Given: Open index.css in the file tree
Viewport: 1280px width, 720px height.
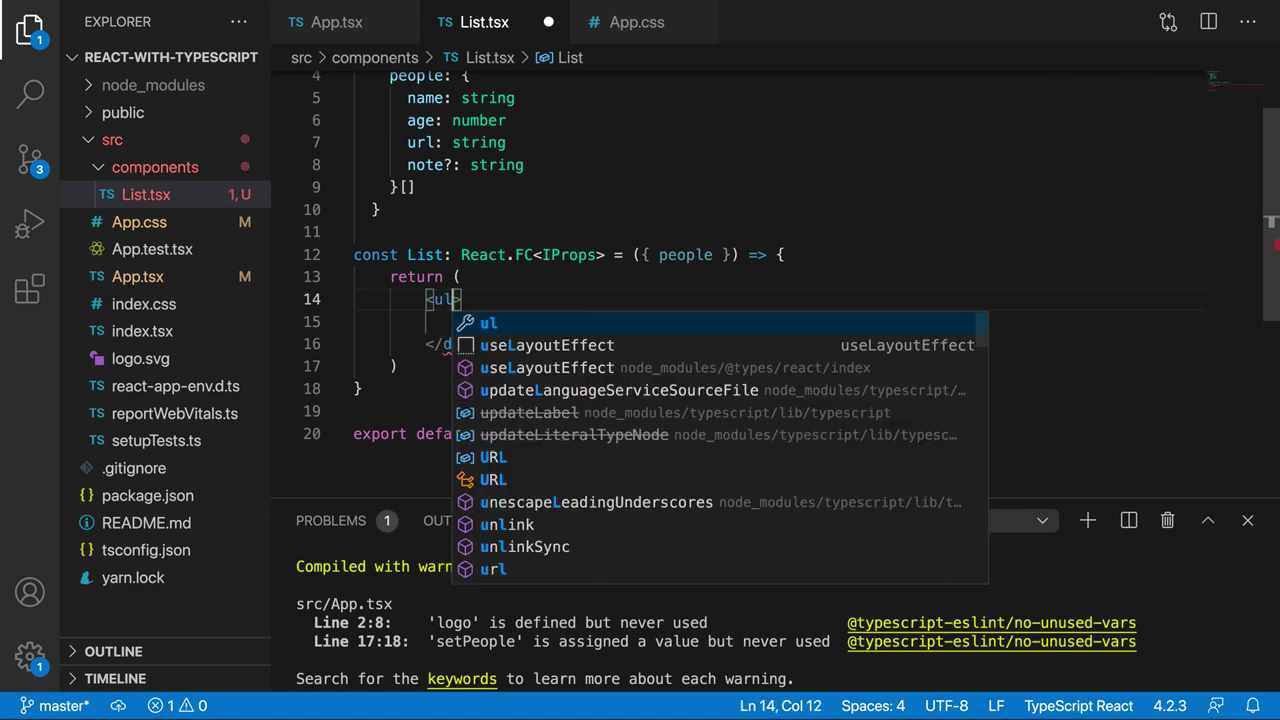Looking at the screenshot, I should [x=165, y=304].
